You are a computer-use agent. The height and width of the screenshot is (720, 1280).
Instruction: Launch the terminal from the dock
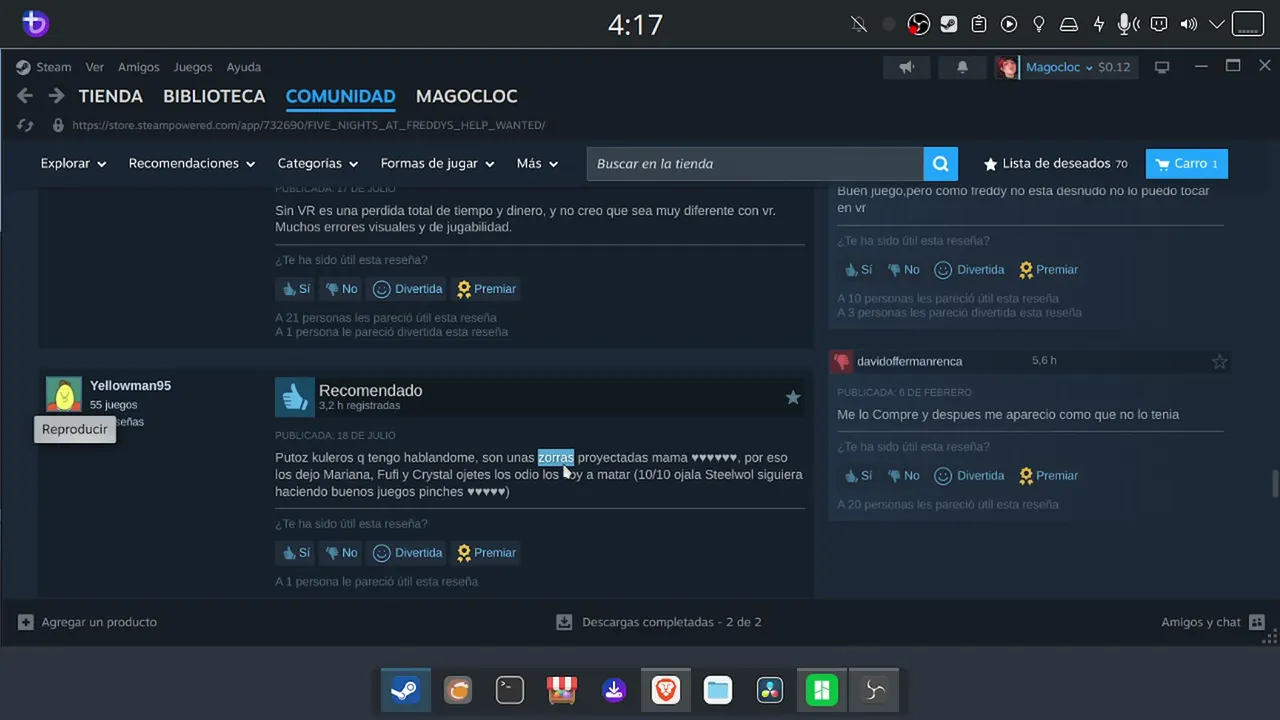(x=510, y=690)
